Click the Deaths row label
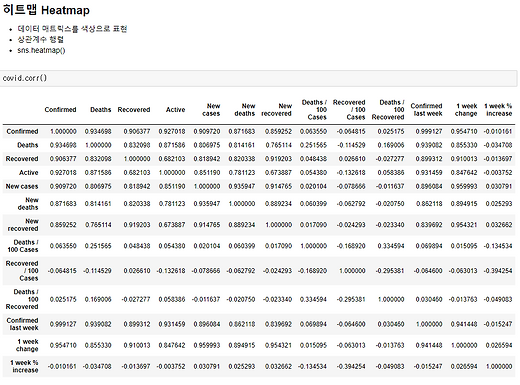 pyautogui.click(x=28, y=145)
